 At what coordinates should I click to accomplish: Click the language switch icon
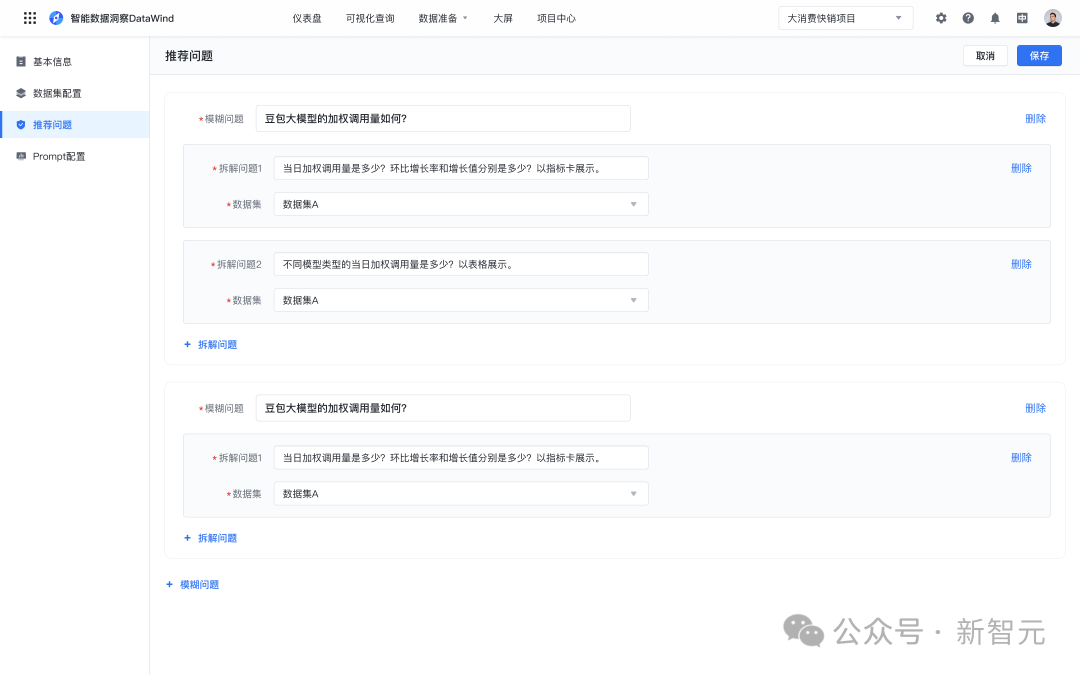pyautogui.click(x=1022, y=18)
